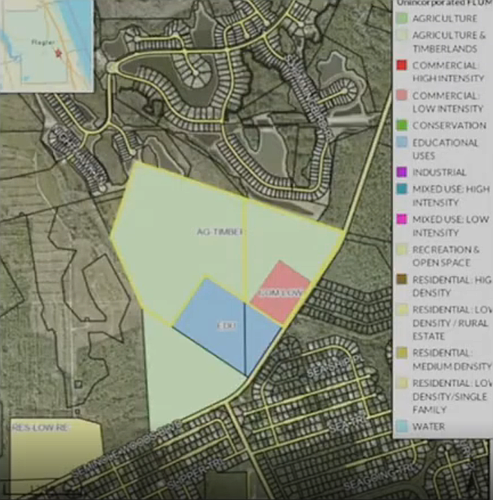Select the Commercial: Low Intensity pink swatch
The height and width of the screenshot is (500, 493).
click(x=402, y=96)
